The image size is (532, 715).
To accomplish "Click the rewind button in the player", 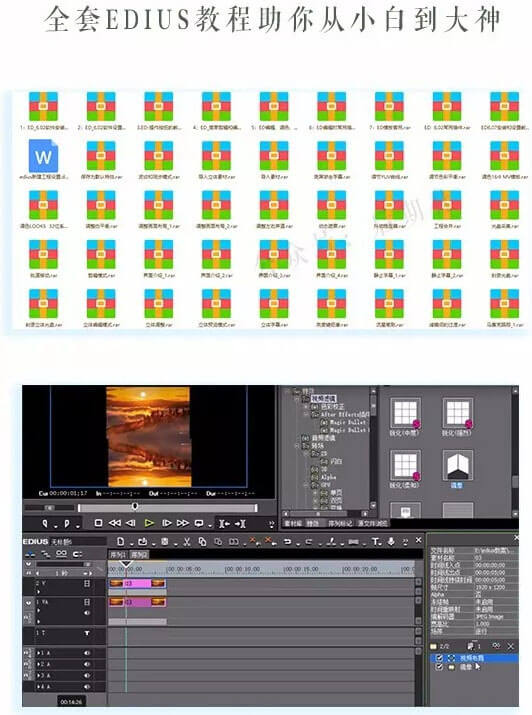I will tap(115, 523).
